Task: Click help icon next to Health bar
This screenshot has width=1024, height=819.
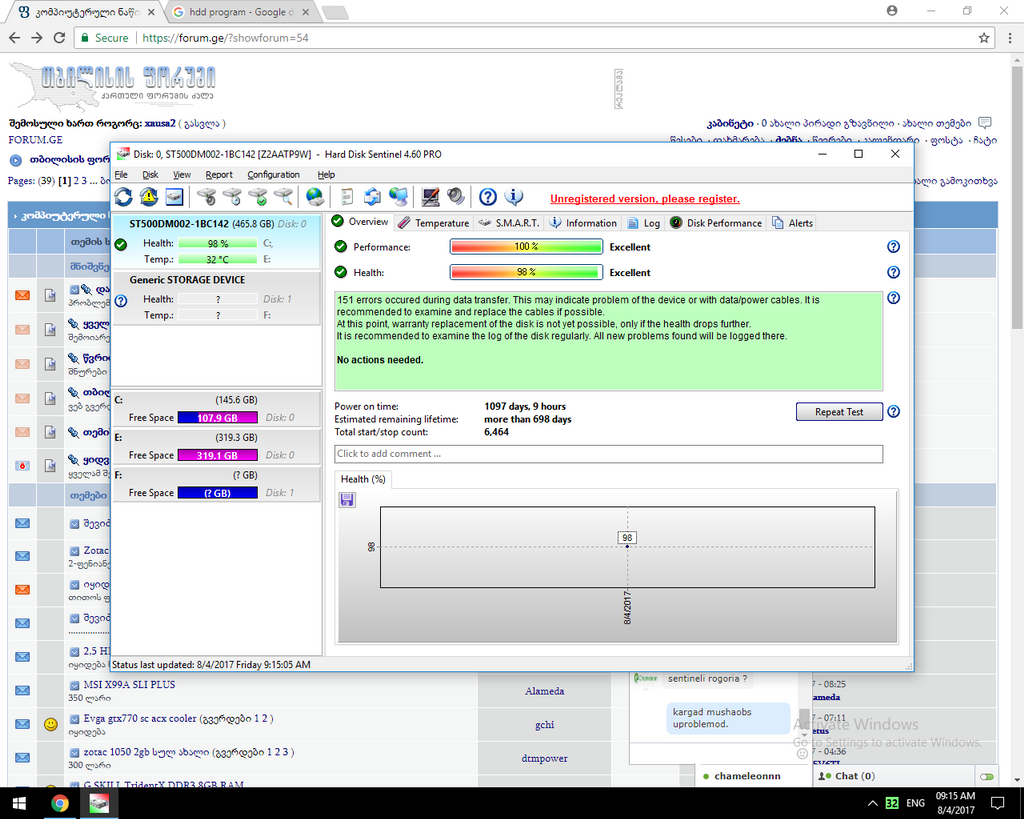Action: (893, 272)
